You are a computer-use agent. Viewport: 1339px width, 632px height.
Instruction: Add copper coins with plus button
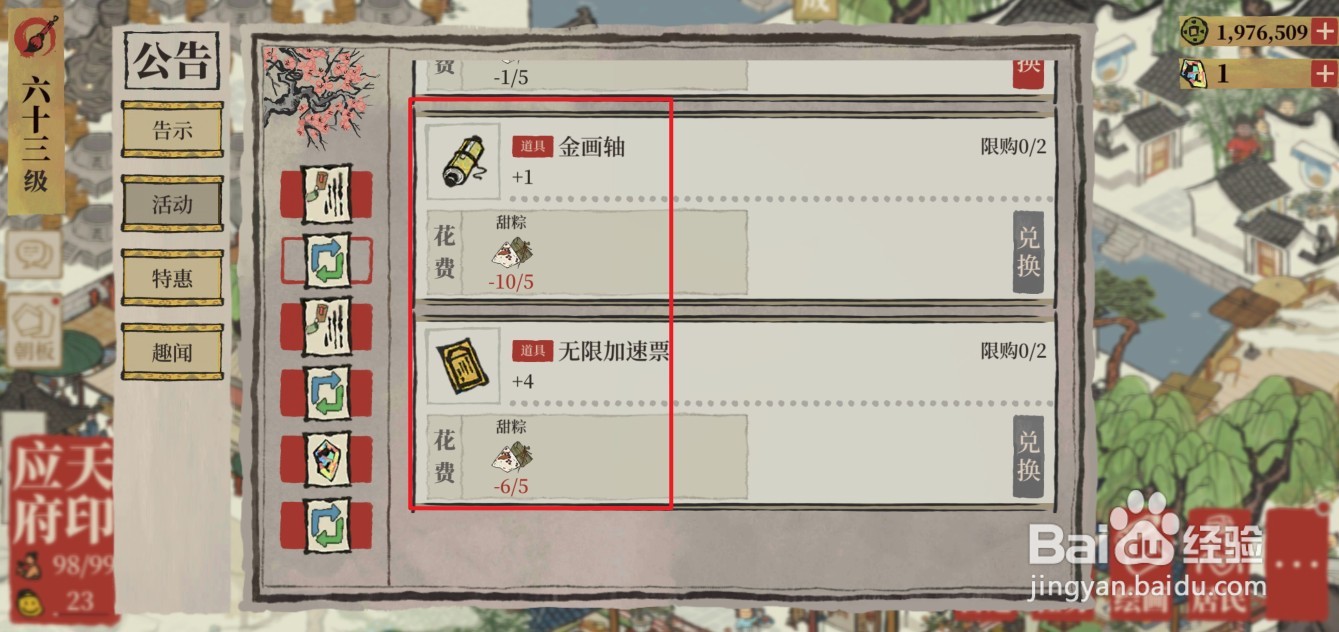[x=1322, y=32]
